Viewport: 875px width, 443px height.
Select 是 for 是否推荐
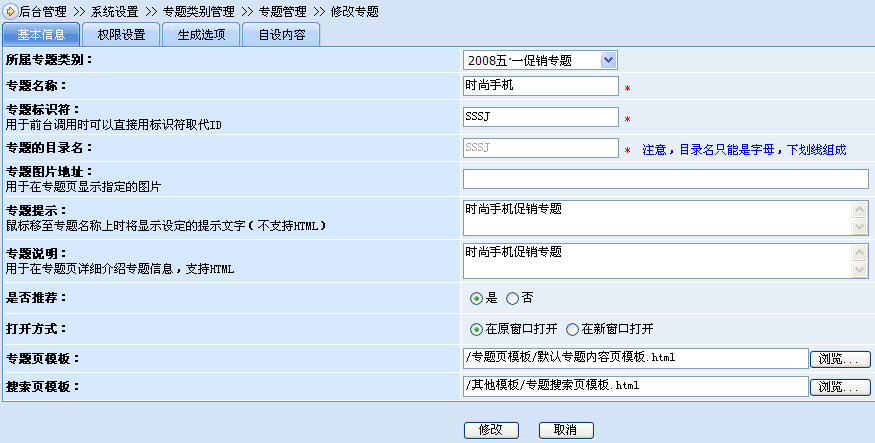[x=477, y=298]
